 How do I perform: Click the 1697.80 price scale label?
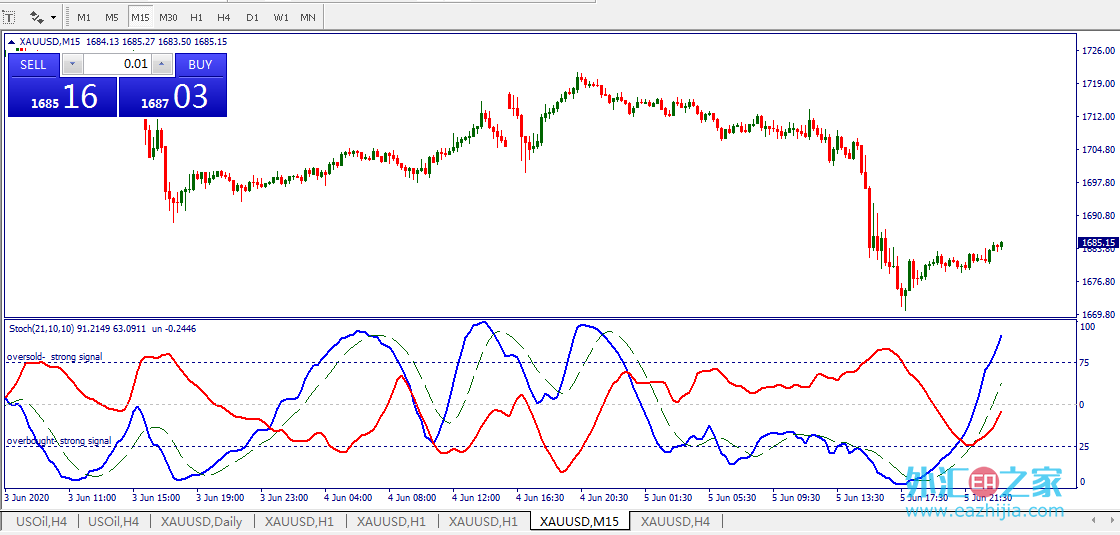1099,183
